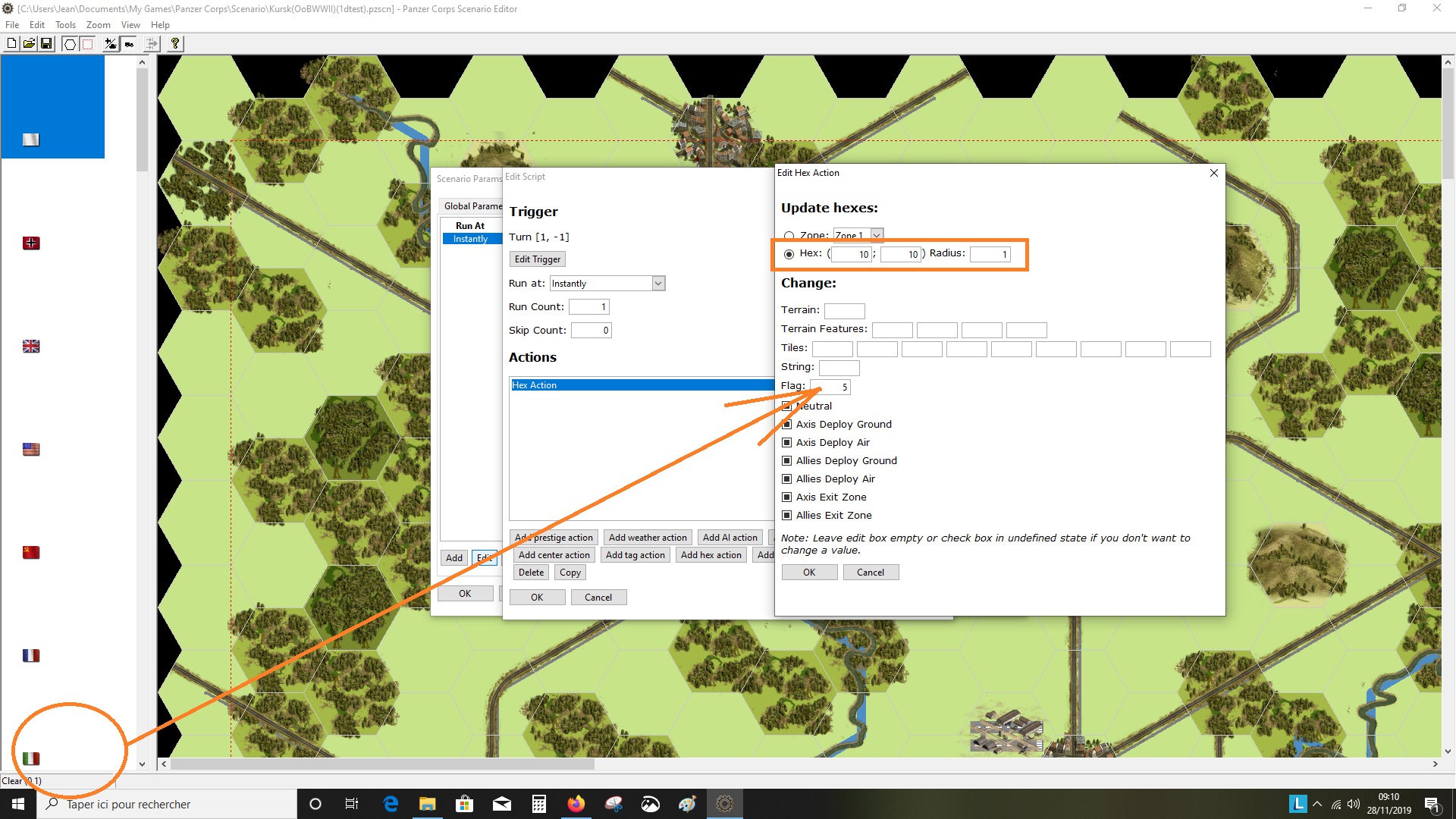Select the hexagon terrain editing tool
Viewport: 1456px width, 819px height.
coord(70,44)
